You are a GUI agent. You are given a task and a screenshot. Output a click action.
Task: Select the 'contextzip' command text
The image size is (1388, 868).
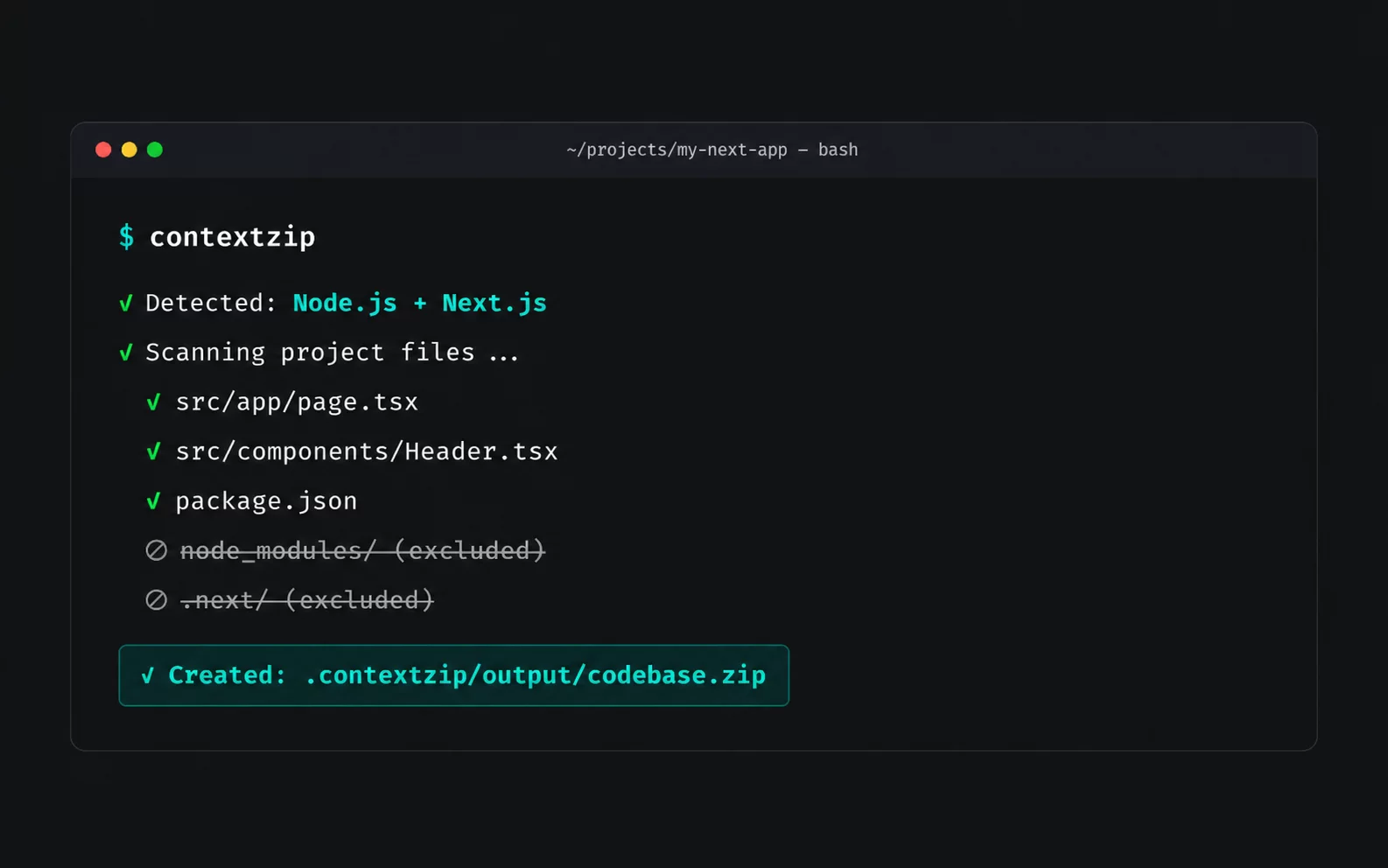pos(233,237)
